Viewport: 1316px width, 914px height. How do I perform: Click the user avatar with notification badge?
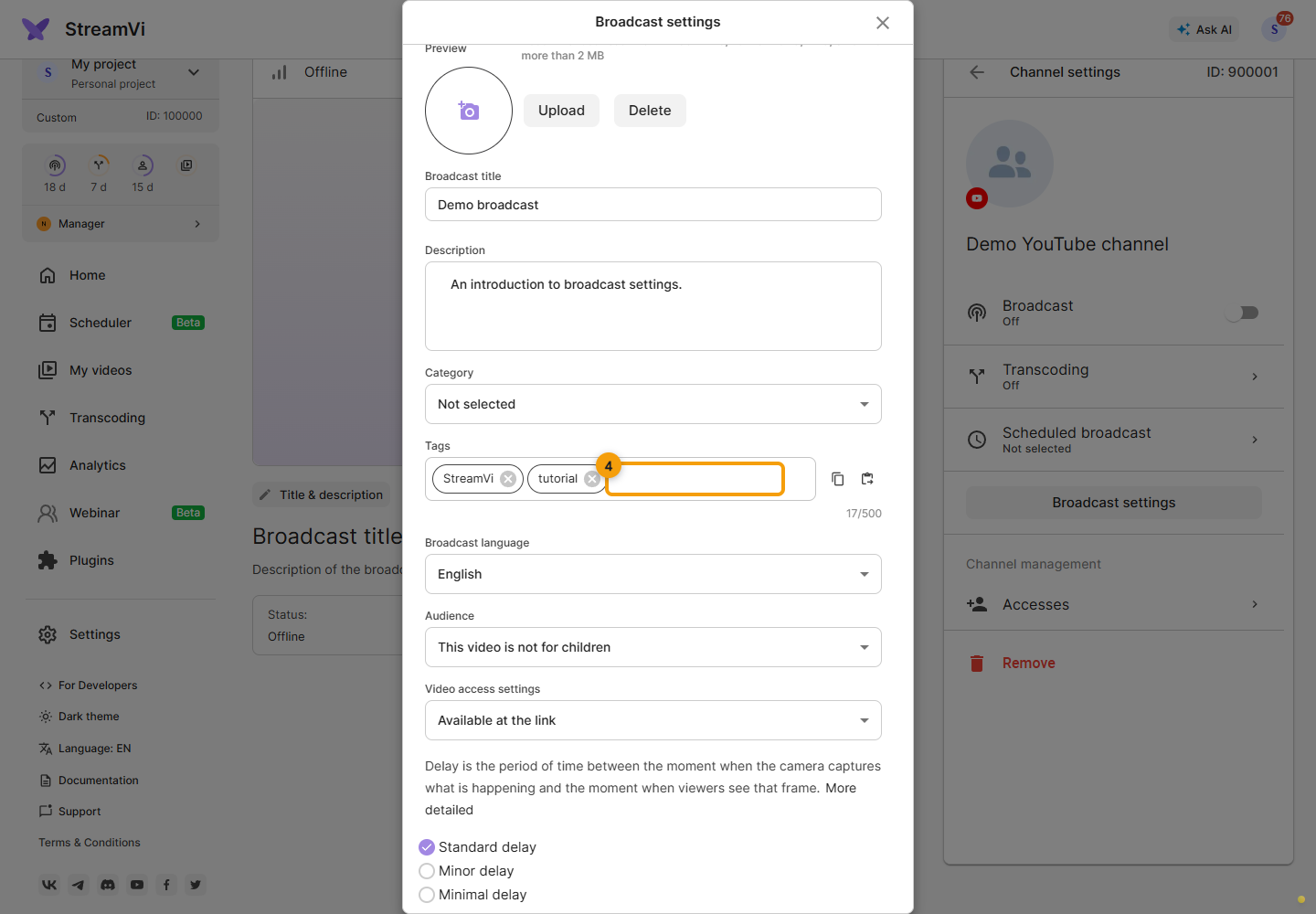coord(1274,29)
